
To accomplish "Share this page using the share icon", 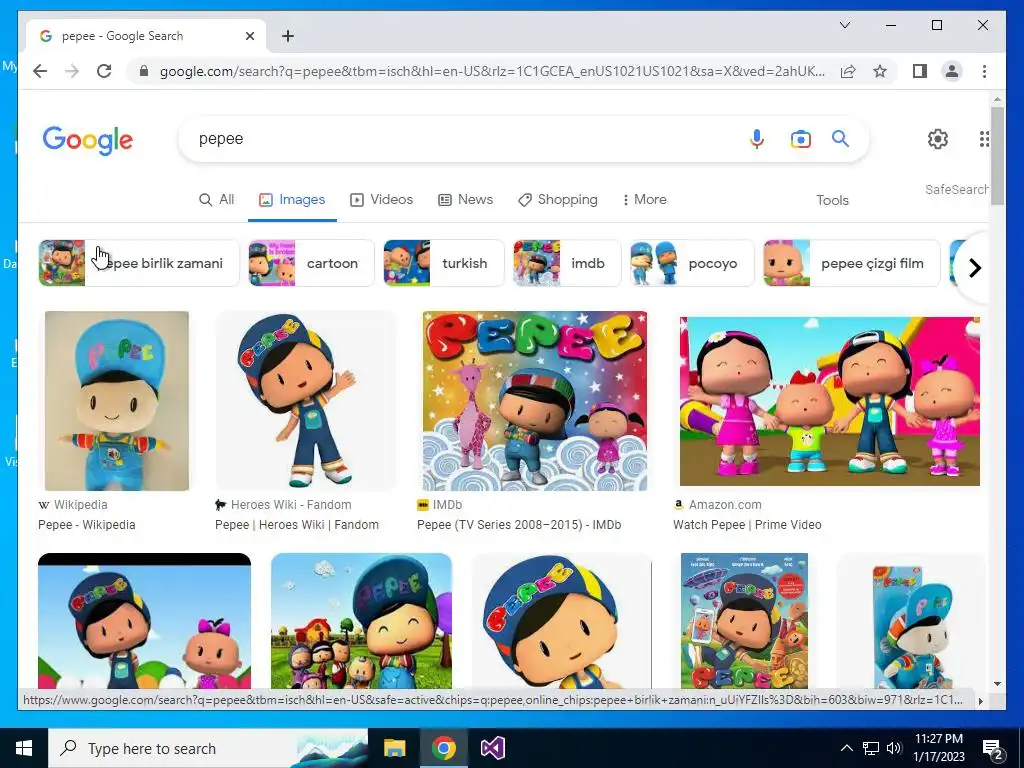I will 848,71.
